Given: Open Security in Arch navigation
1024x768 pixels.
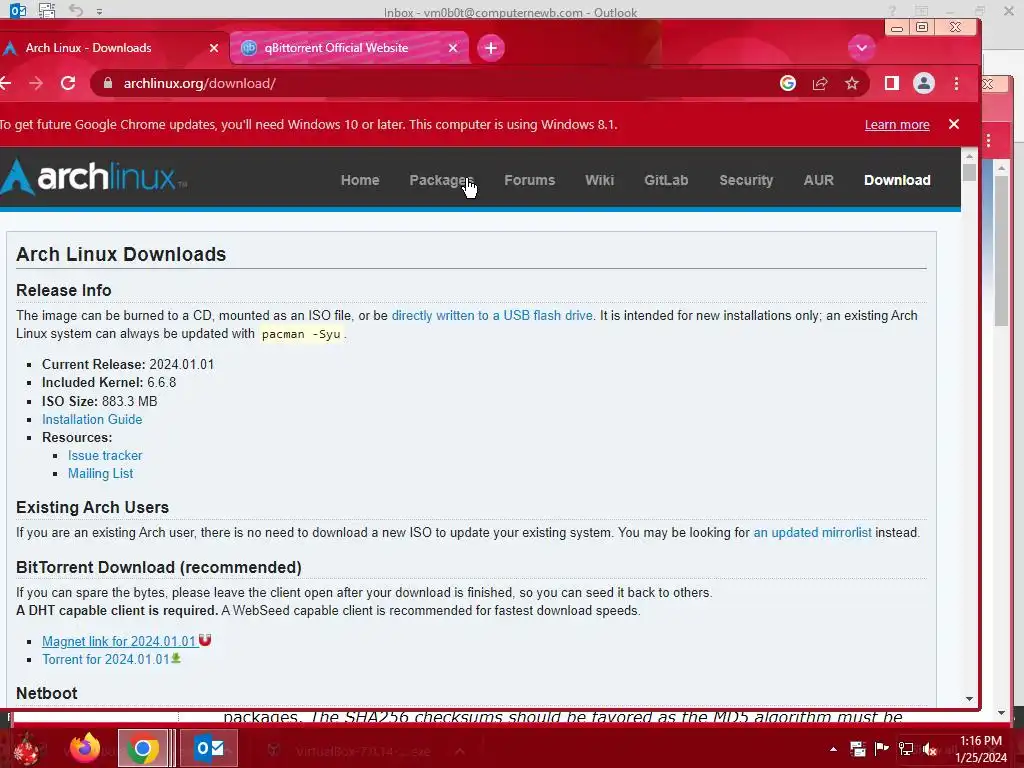Looking at the screenshot, I should (746, 180).
